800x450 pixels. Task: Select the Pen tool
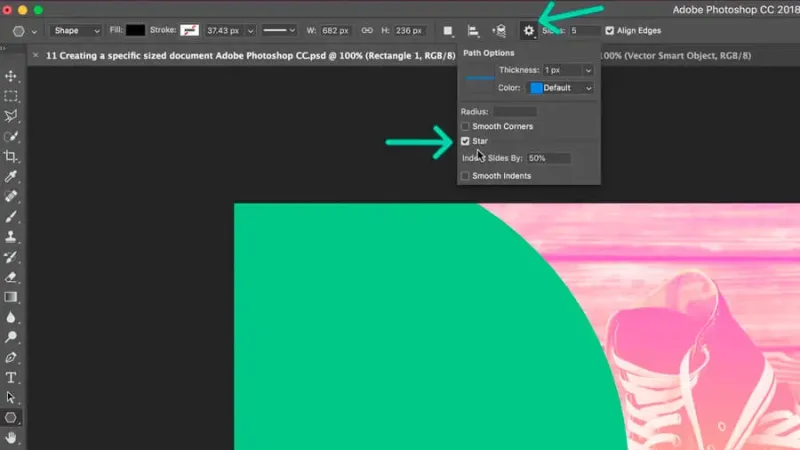(x=11, y=358)
